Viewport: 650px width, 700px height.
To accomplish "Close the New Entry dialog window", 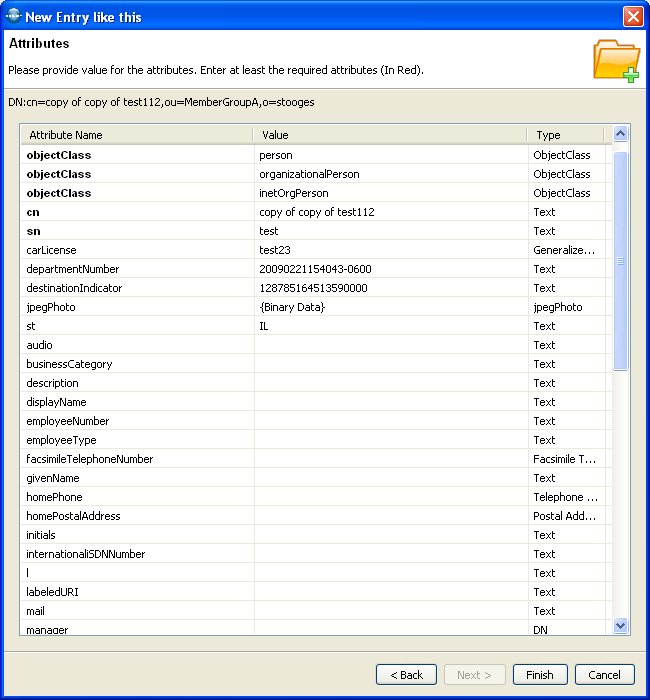I will click(x=632, y=16).
